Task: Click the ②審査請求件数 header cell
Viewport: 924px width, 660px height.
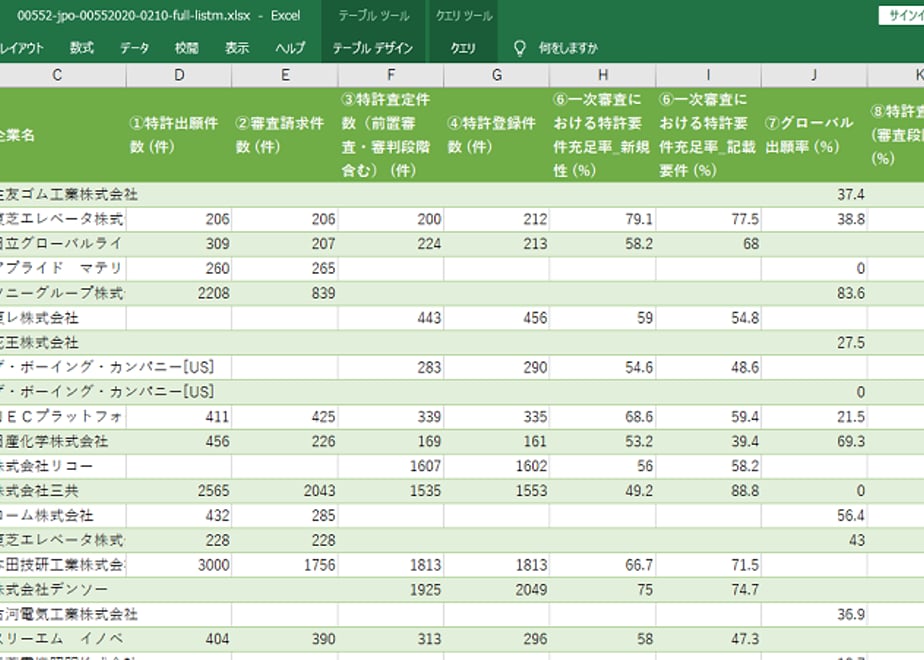Action: click(x=285, y=135)
